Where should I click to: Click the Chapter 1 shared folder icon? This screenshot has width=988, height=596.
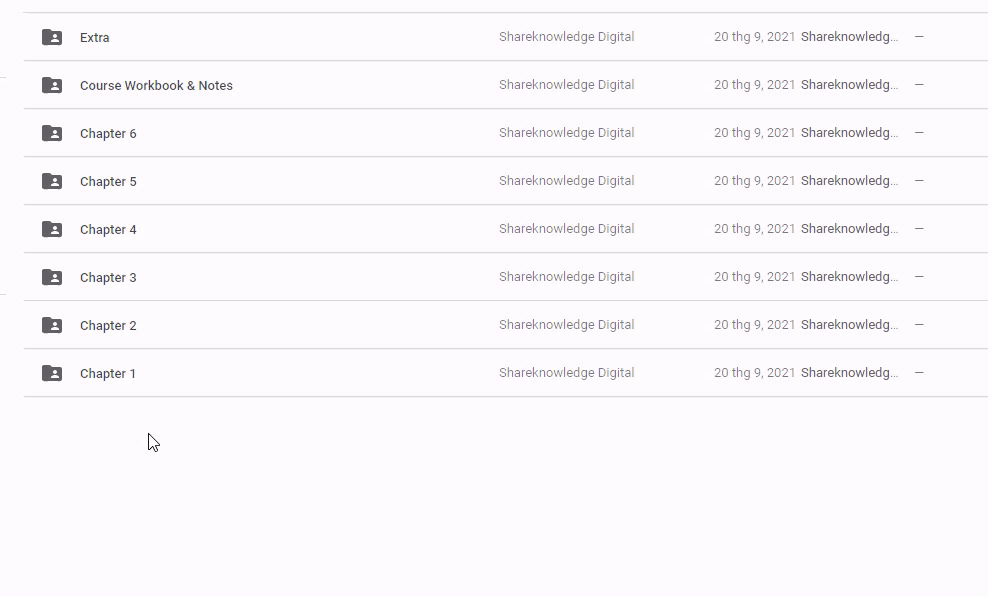pos(52,373)
